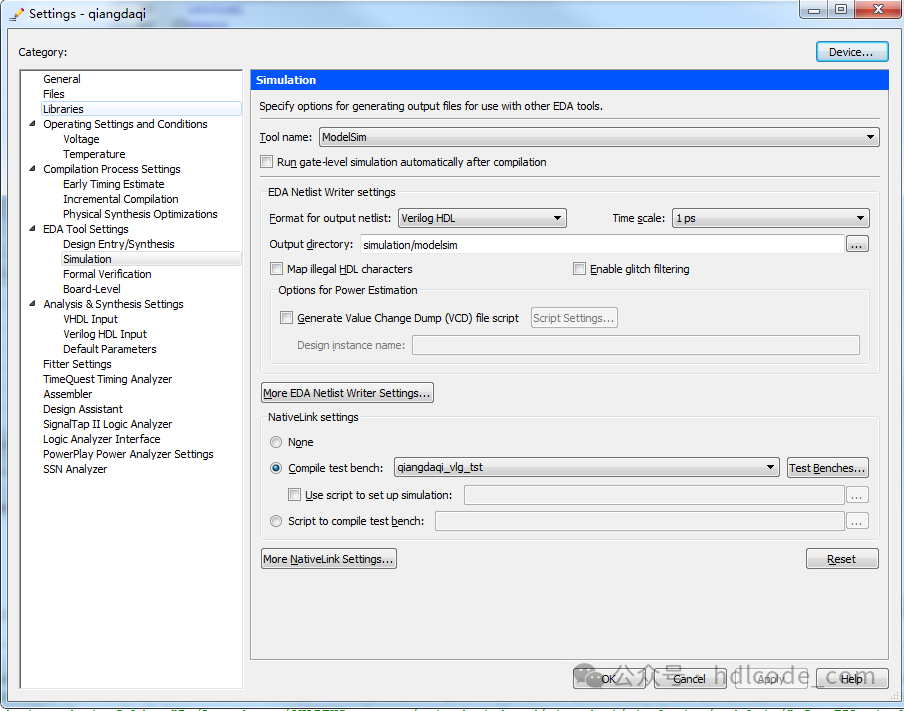
Task: Collapse Operating Settings and Conditions tree node
Action: point(32,123)
